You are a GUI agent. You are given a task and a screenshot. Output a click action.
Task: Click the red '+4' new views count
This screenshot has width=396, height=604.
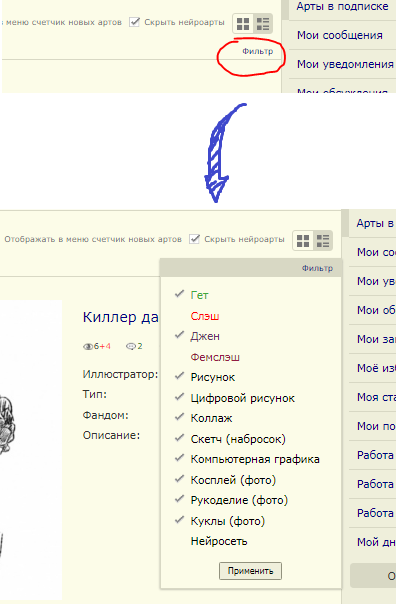105,346
